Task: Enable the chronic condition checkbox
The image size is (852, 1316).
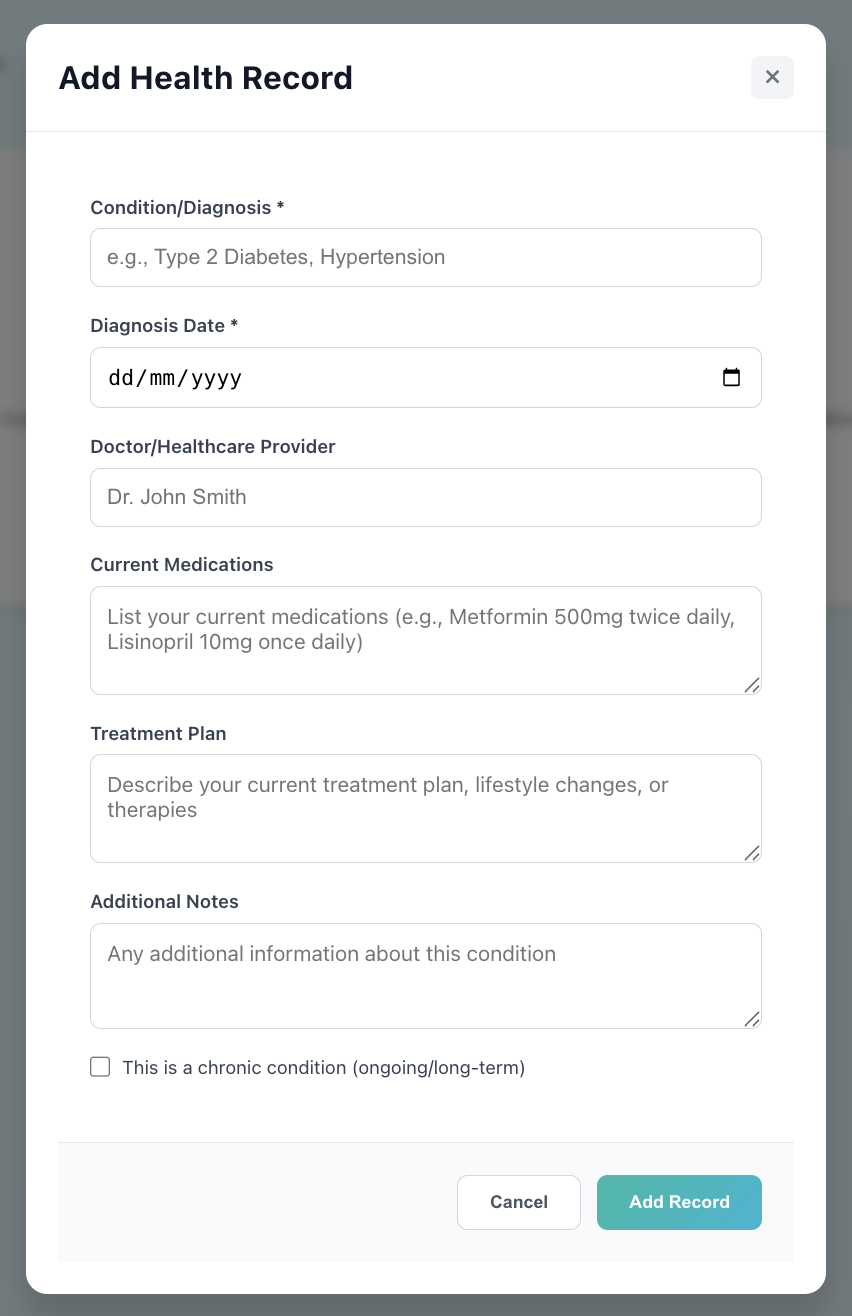Action: pos(100,1067)
